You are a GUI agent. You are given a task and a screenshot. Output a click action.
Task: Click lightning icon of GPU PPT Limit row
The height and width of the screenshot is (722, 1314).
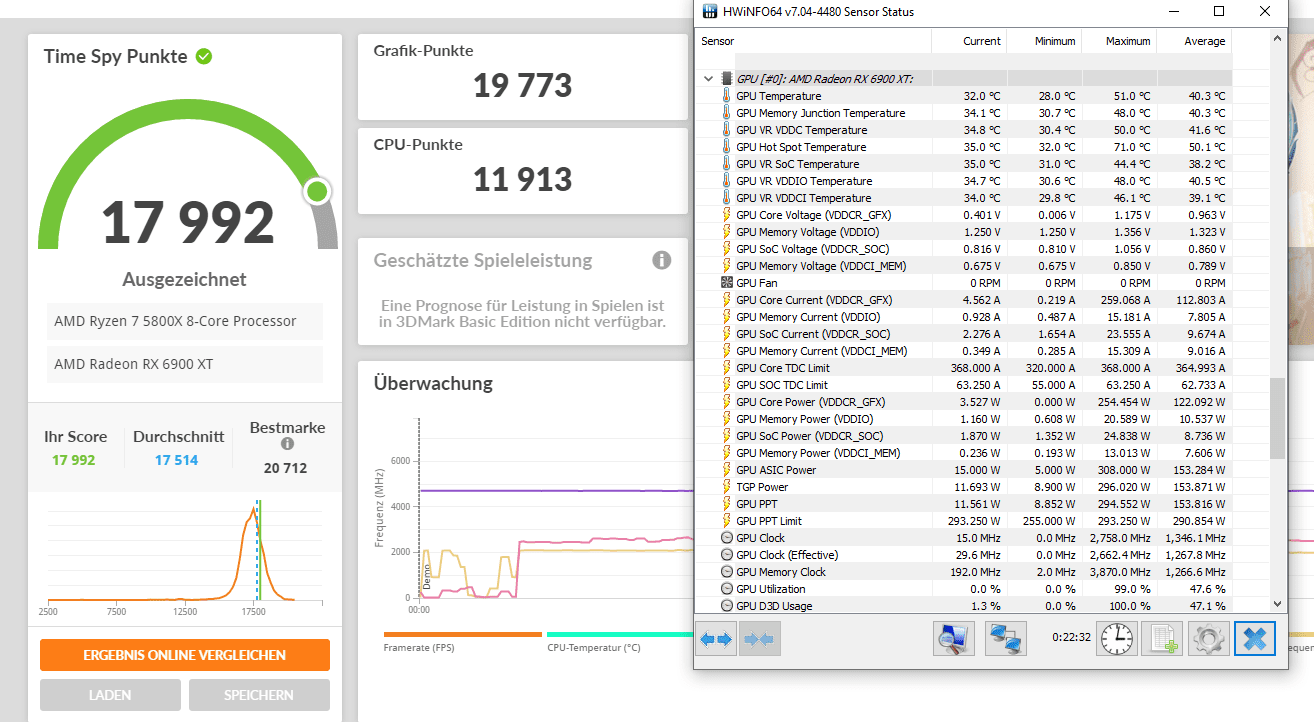(727, 521)
